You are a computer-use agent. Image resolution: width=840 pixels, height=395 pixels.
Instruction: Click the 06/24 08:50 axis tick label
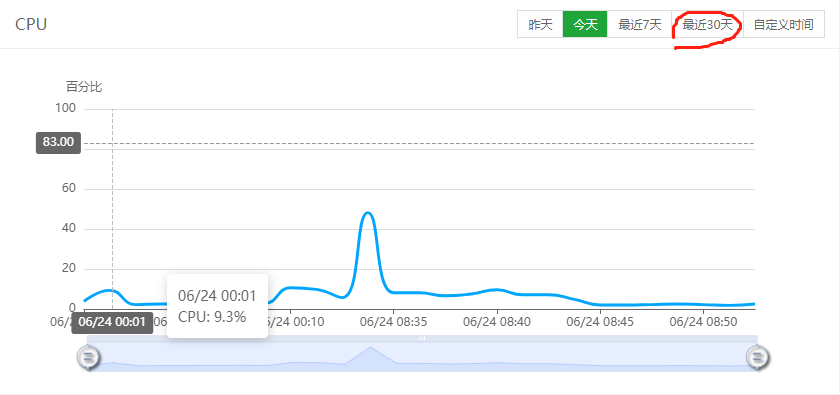(x=703, y=322)
